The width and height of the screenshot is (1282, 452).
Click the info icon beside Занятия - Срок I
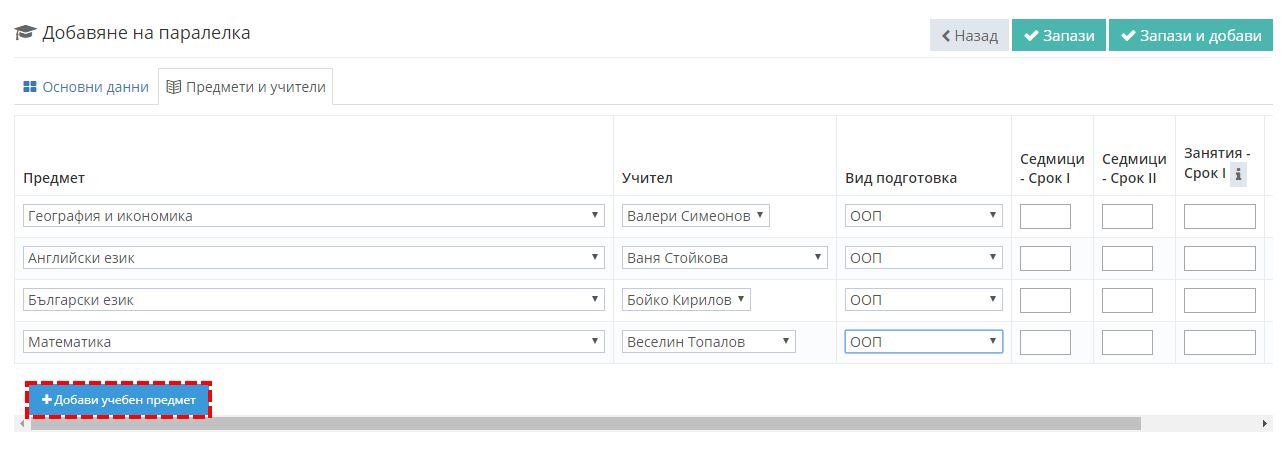pos(1238,175)
